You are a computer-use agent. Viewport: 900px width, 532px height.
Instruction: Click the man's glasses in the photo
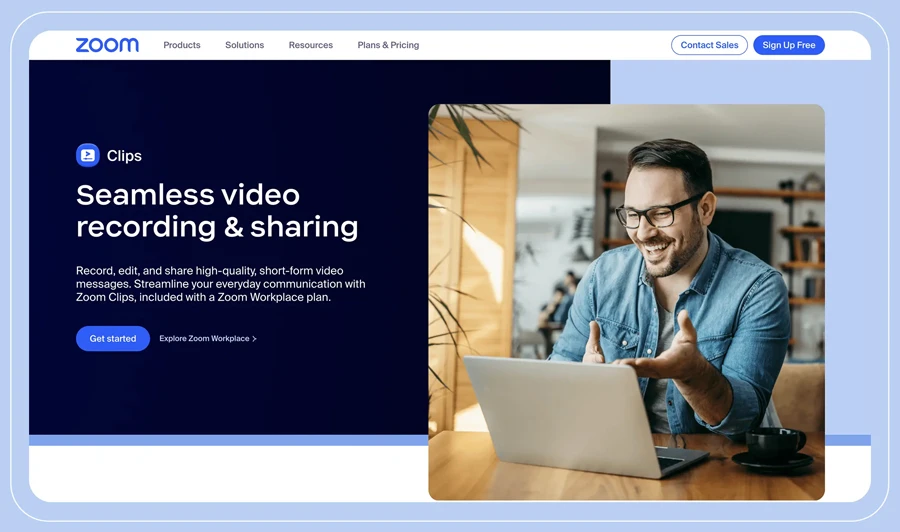[x=655, y=212]
